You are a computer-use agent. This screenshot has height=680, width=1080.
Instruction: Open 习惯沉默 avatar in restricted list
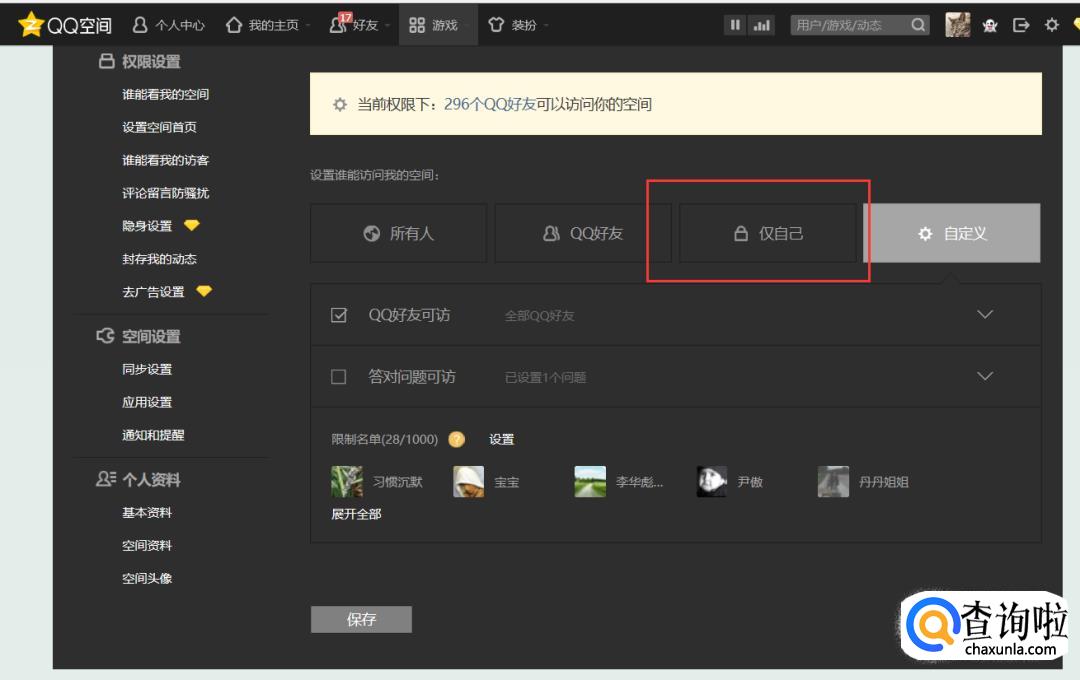[x=346, y=482]
